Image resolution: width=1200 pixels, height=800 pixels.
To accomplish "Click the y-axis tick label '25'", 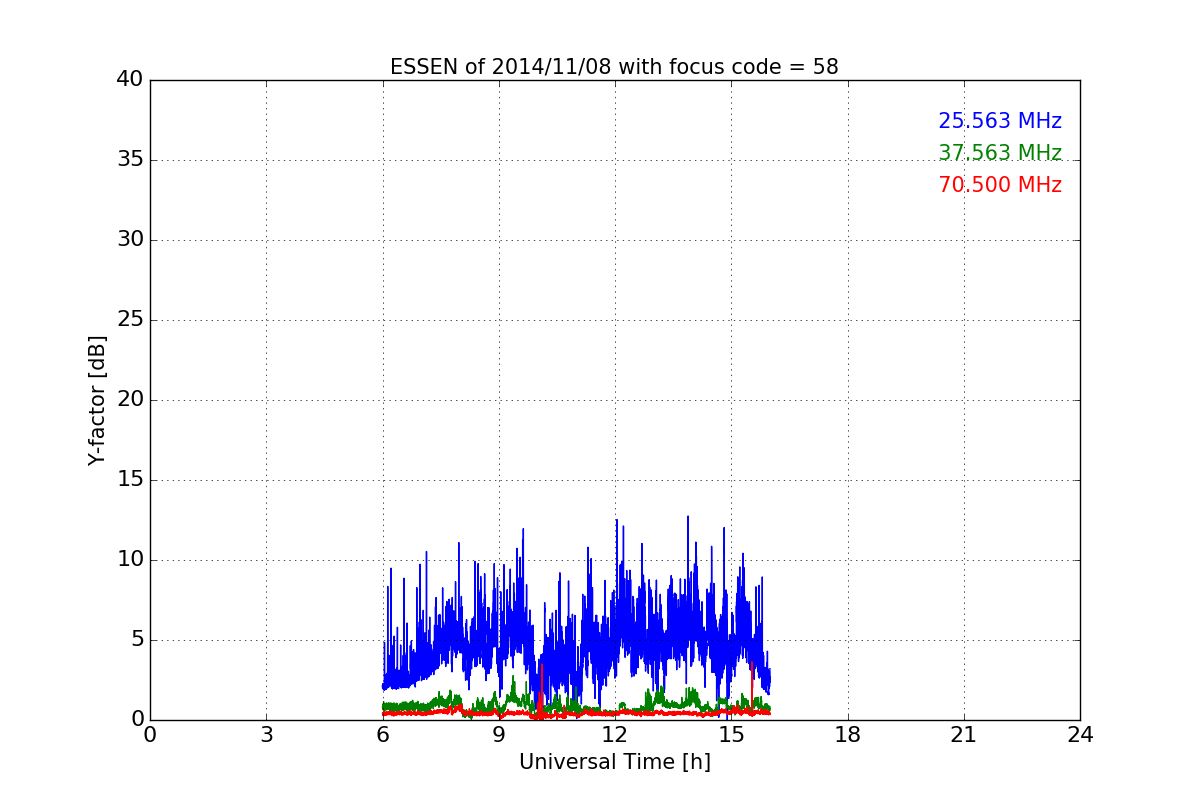I will pos(130,320).
